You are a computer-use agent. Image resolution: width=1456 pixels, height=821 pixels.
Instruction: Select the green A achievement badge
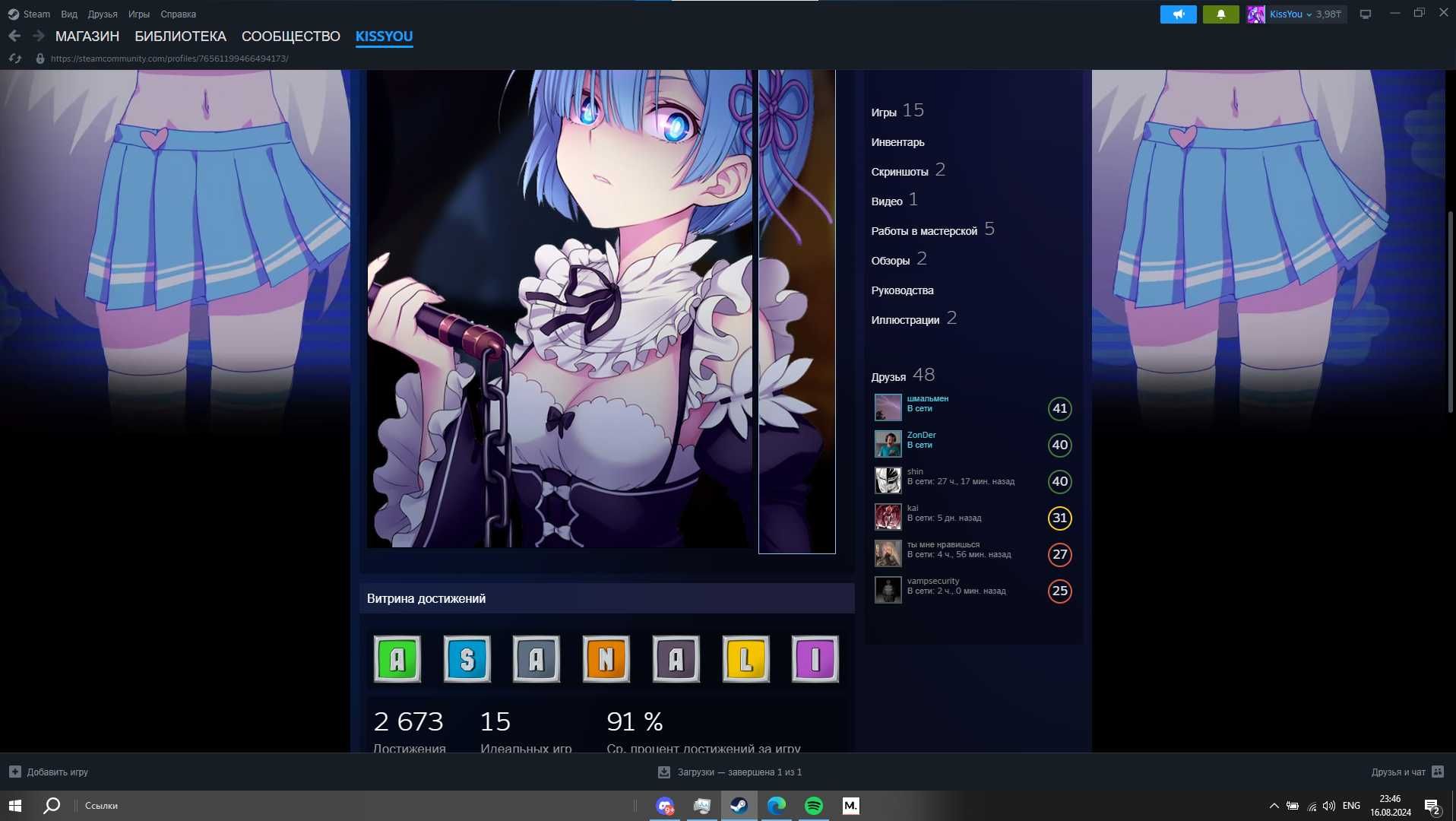397,659
